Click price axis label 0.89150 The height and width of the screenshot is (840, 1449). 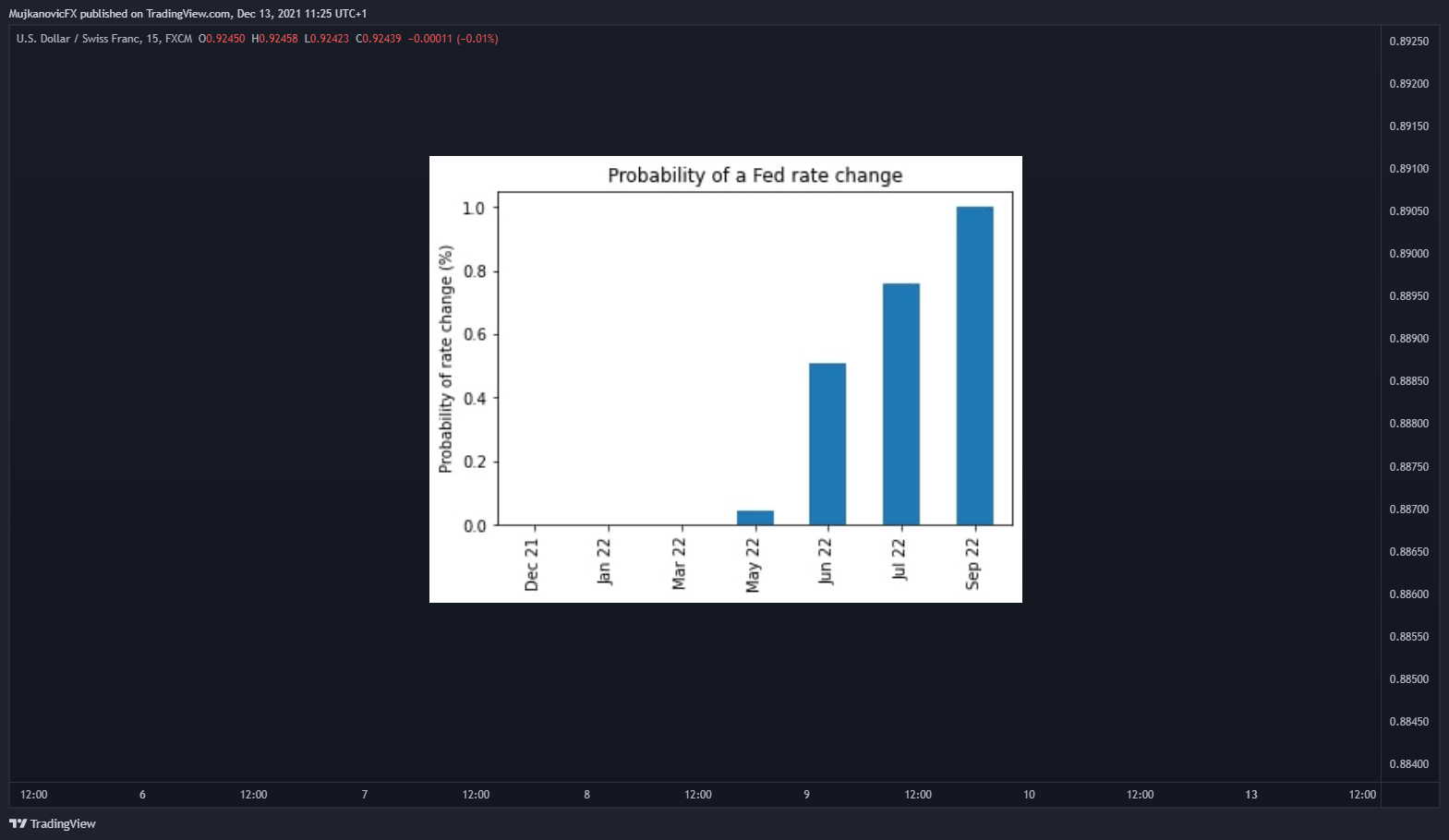pyautogui.click(x=1408, y=126)
